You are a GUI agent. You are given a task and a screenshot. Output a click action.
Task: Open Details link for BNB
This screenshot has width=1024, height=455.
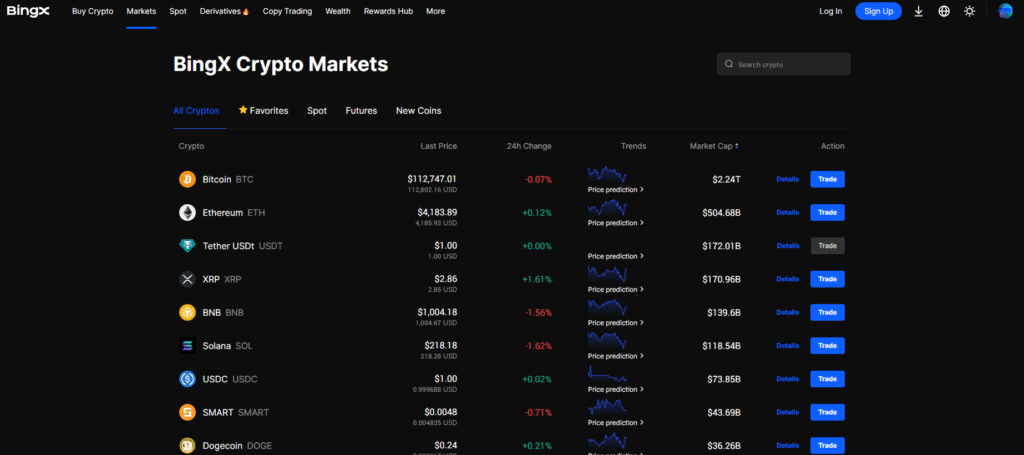click(788, 312)
